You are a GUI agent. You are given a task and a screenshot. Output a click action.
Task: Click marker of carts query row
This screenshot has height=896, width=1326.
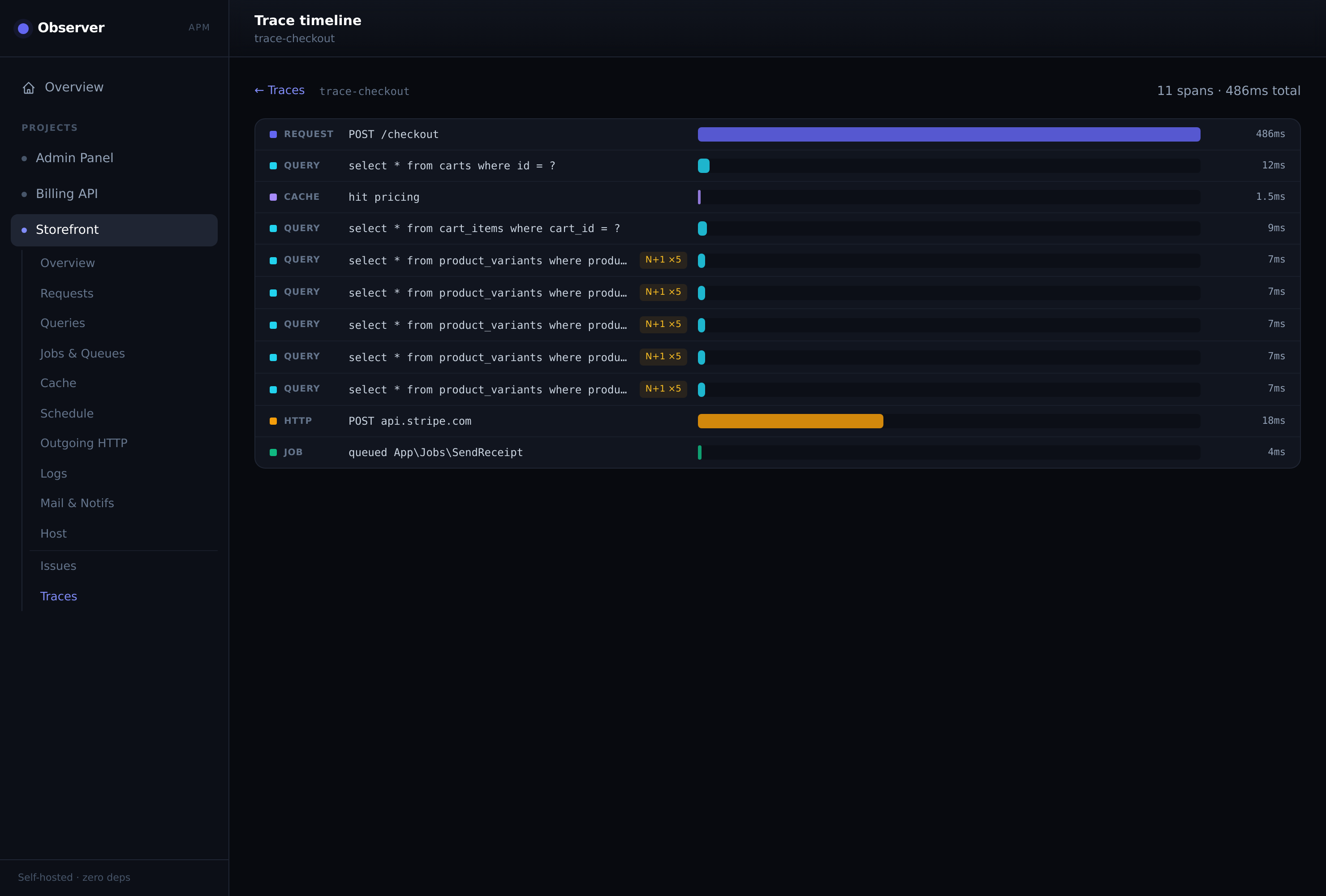273,165
